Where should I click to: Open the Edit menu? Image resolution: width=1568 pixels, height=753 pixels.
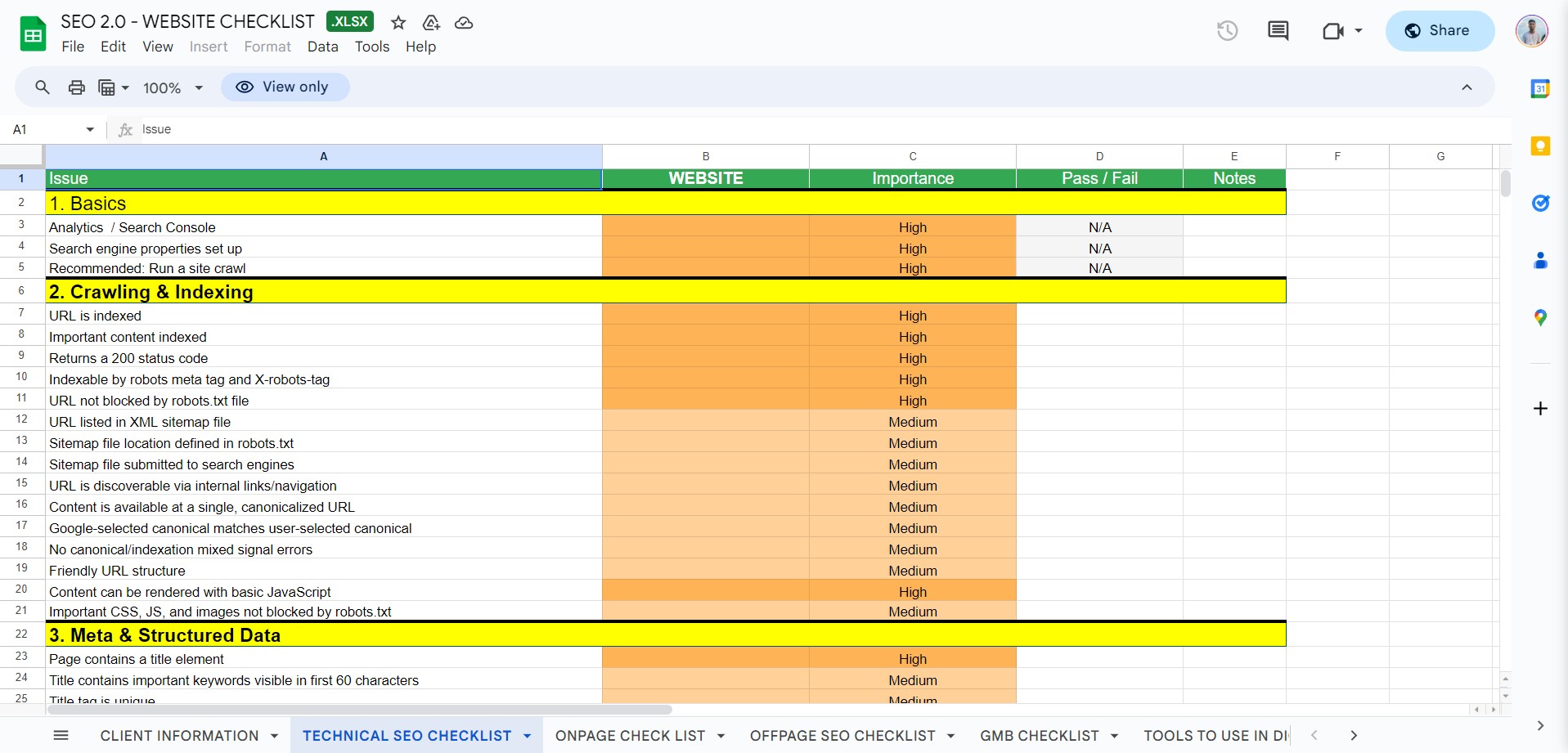(x=113, y=47)
